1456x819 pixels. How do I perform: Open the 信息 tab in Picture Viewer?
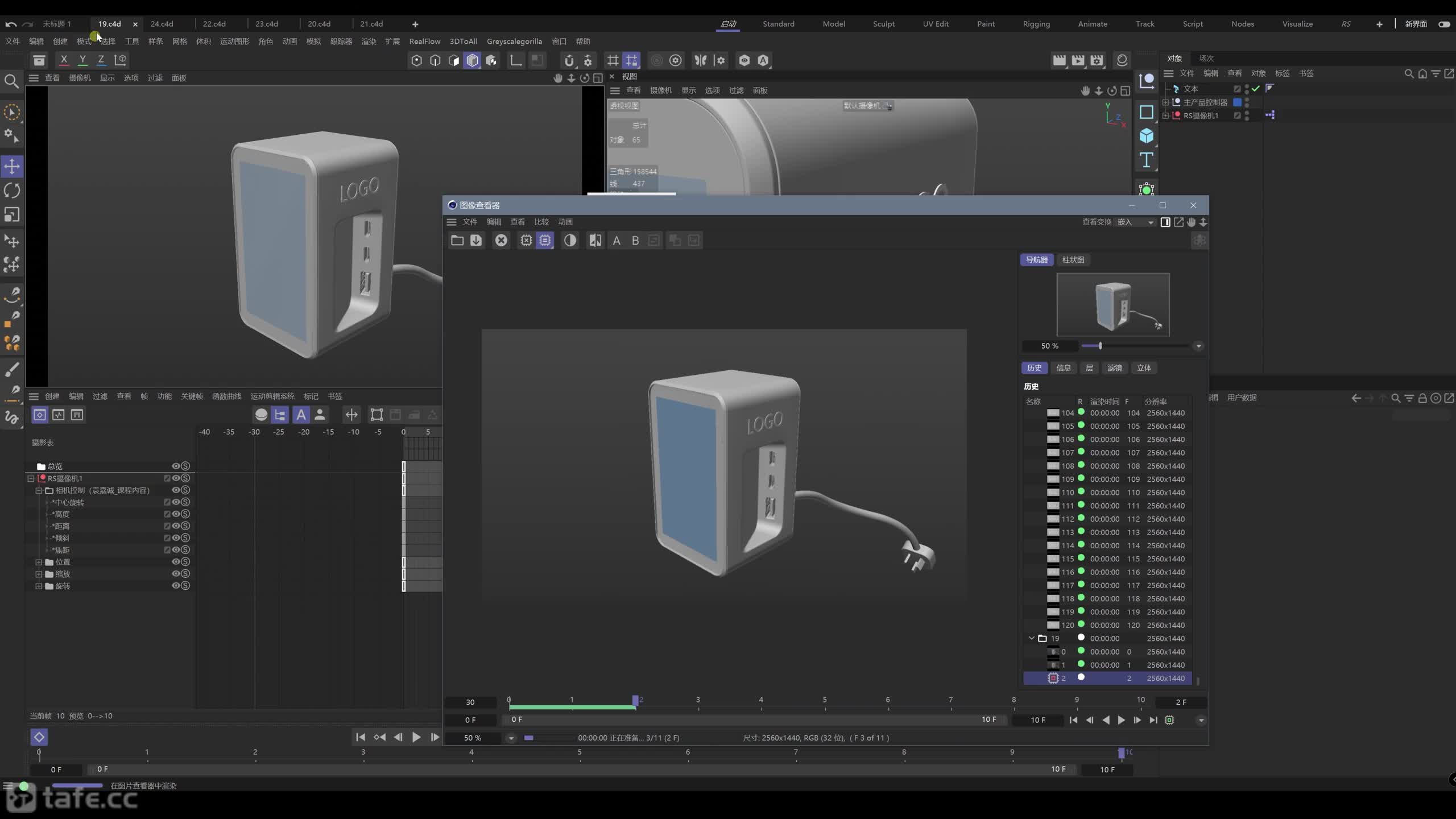coord(1064,368)
